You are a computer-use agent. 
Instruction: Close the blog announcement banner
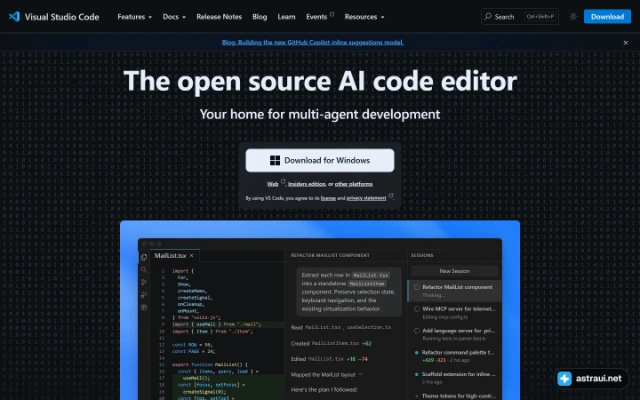pos(625,42)
